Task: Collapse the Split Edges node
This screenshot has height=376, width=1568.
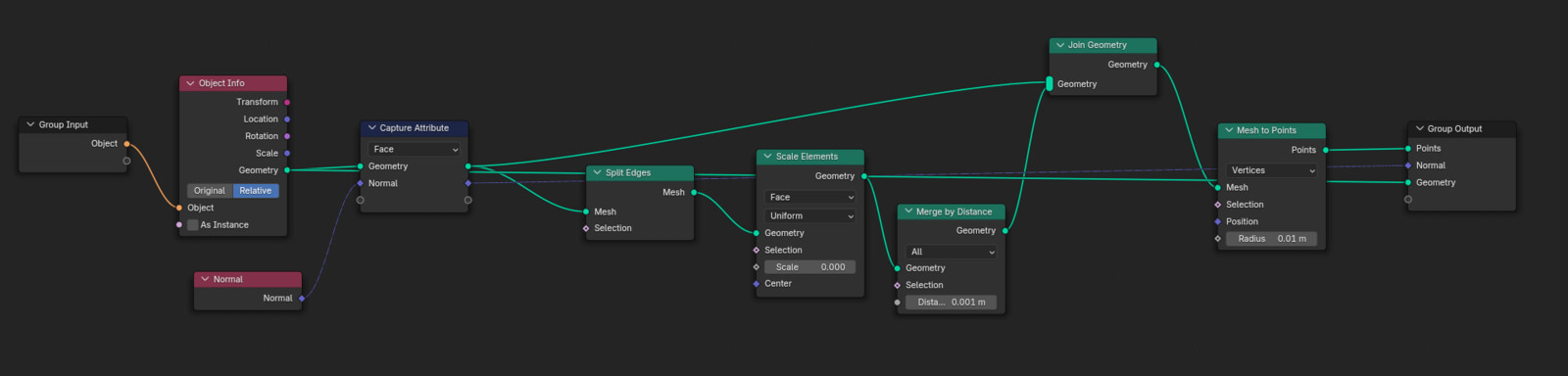Action: (597, 173)
